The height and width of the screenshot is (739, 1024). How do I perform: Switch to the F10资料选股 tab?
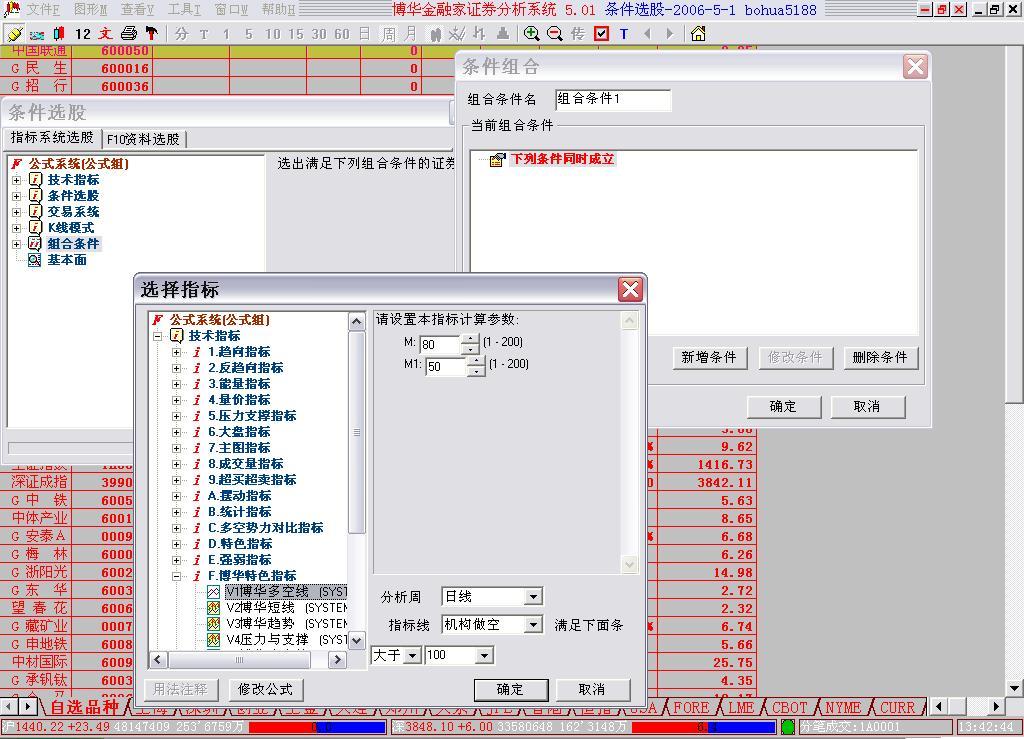tap(144, 139)
